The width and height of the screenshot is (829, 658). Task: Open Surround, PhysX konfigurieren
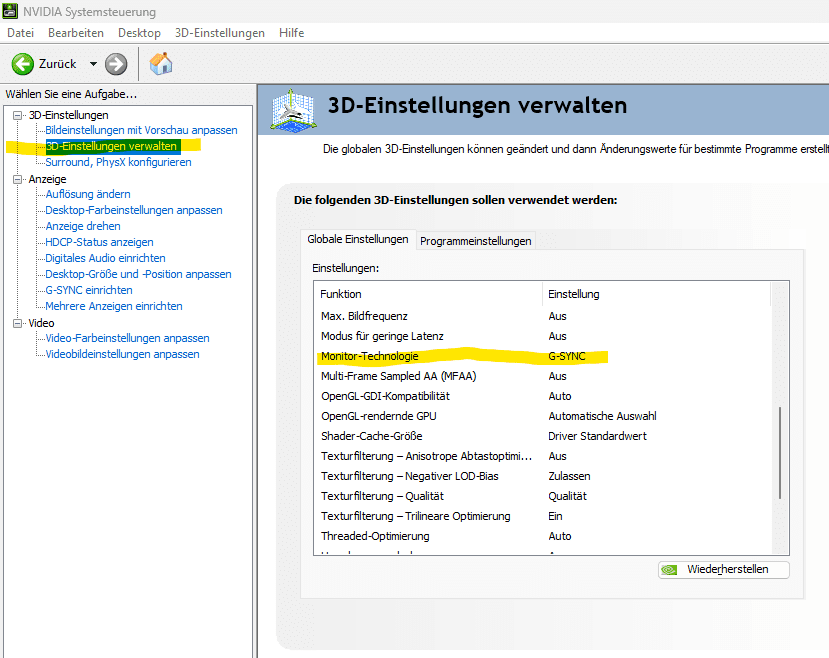pos(118,162)
